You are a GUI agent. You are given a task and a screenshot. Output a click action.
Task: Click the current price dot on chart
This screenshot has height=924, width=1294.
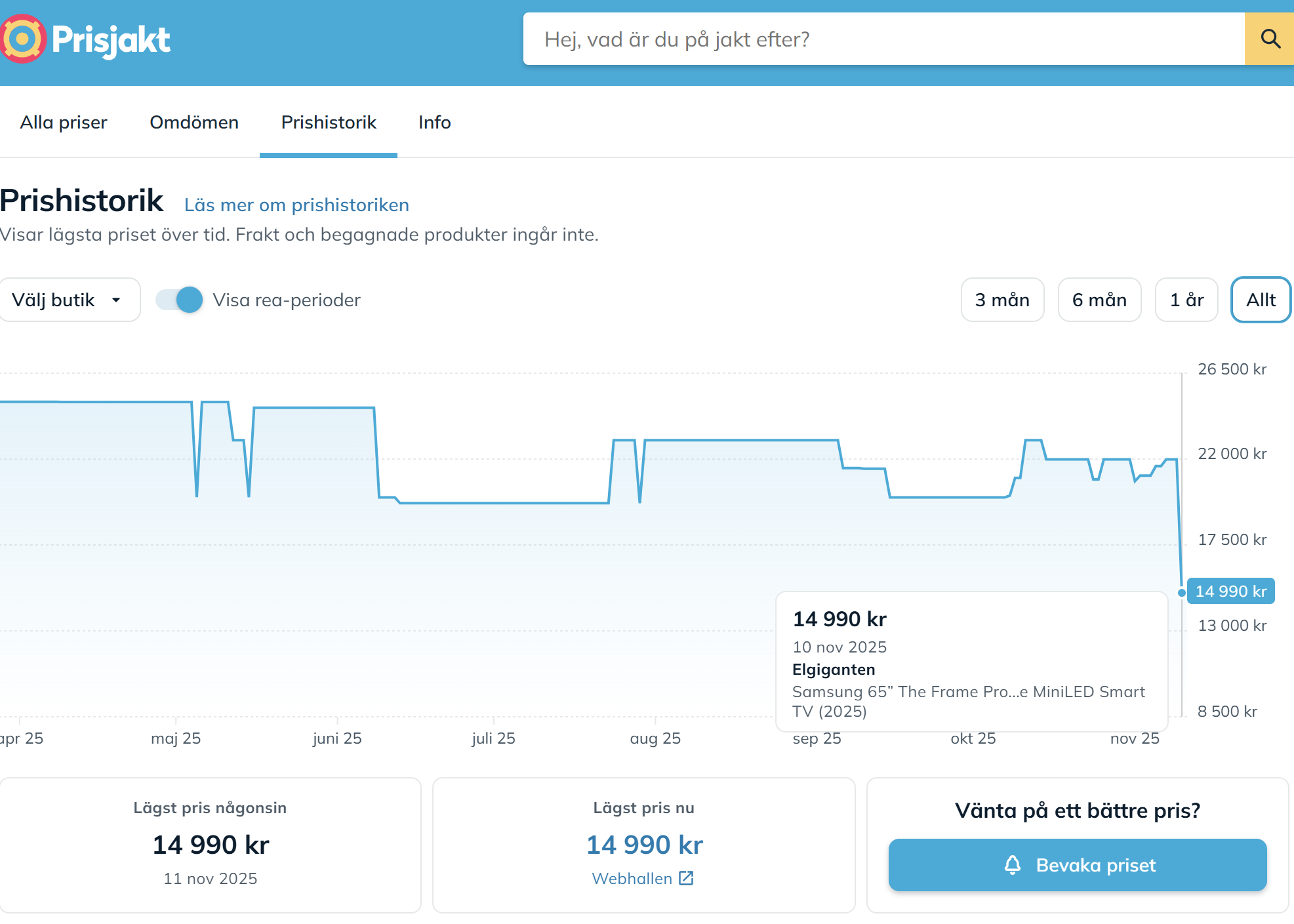click(1181, 593)
